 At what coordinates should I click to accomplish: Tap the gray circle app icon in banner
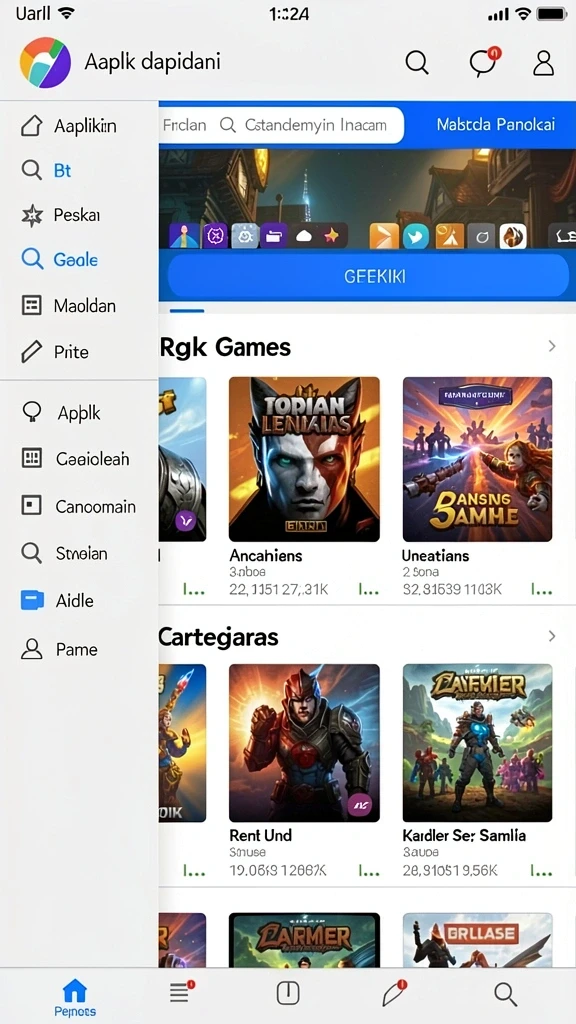(481, 236)
